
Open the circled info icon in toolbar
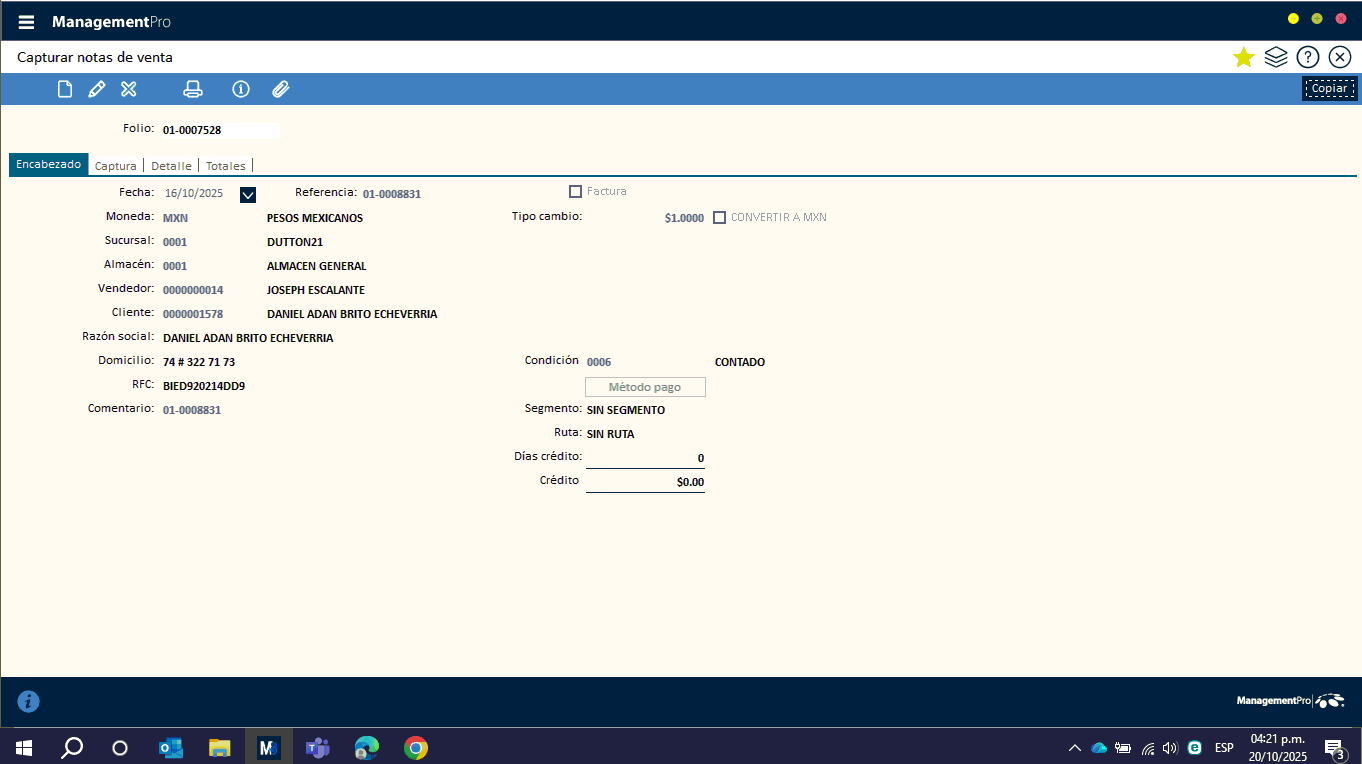pos(241,89)
